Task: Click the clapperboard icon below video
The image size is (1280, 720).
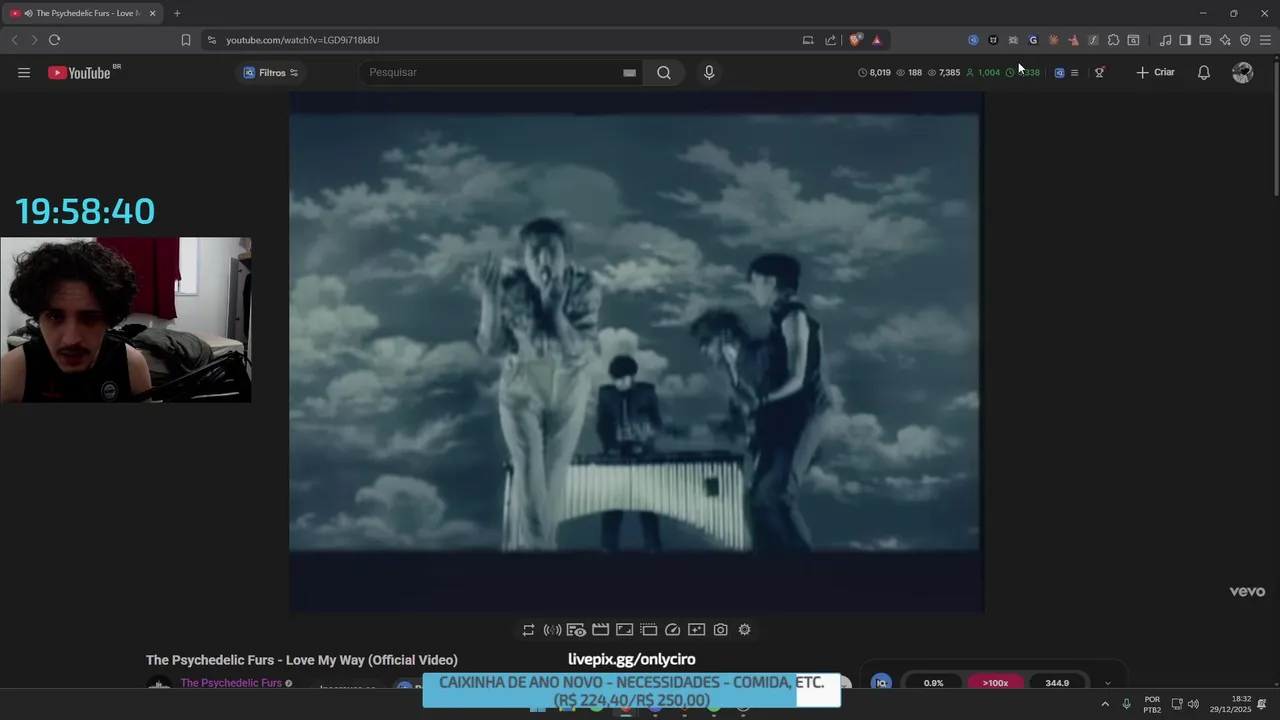Action: pyautogui.click(x=600, y=629)
